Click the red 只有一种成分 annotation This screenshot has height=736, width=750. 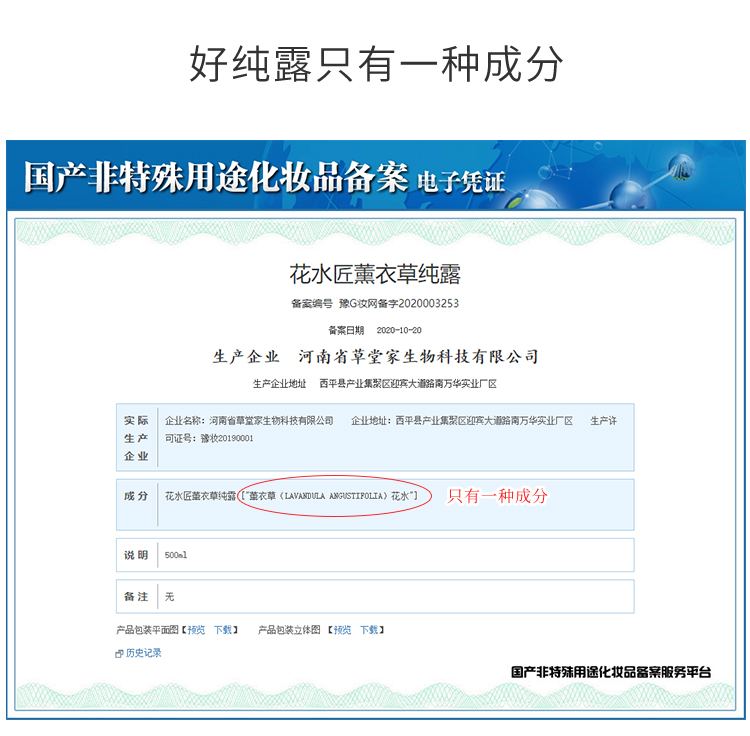[497, 496]
